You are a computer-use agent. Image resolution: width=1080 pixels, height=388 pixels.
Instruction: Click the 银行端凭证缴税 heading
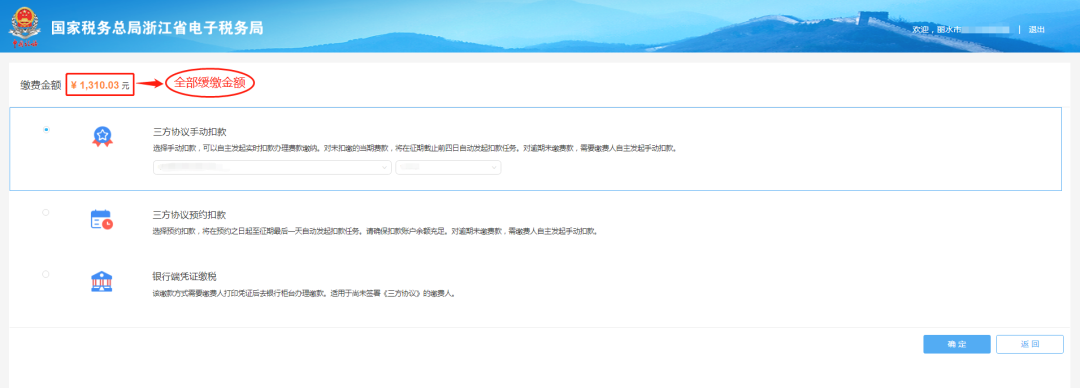(185, 276)
